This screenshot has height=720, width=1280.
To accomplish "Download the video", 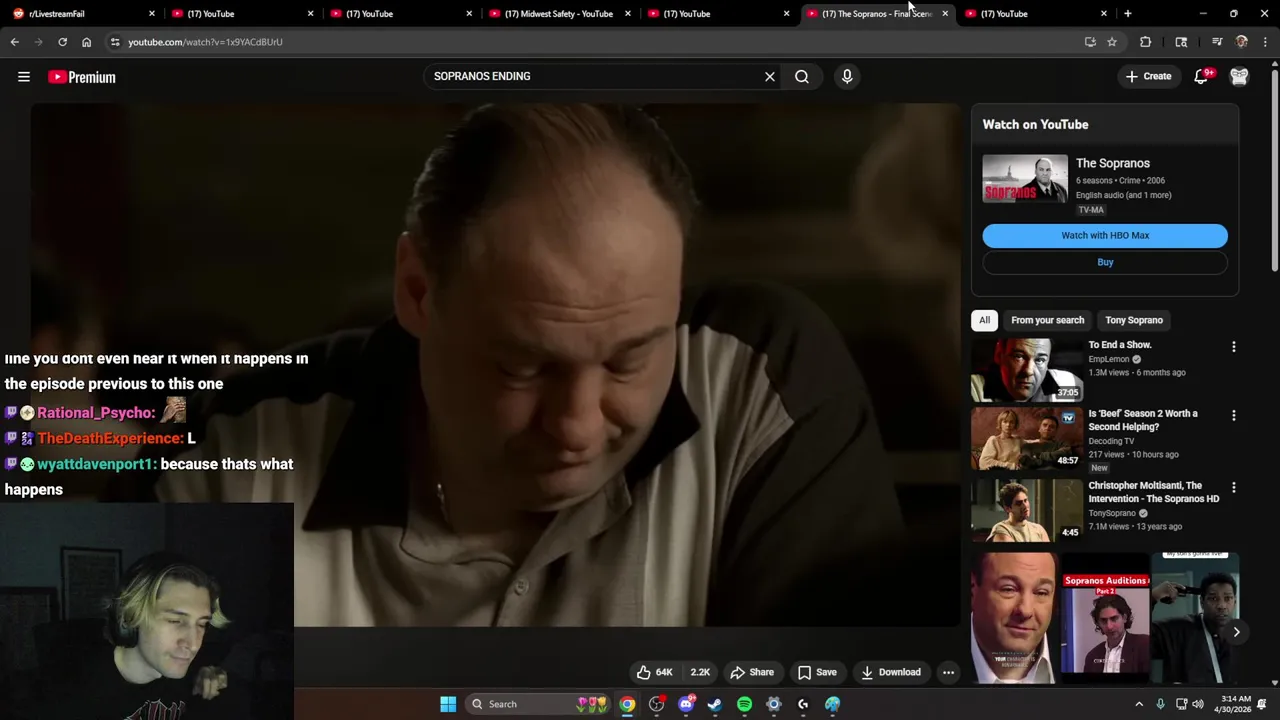I will [891, 672].
